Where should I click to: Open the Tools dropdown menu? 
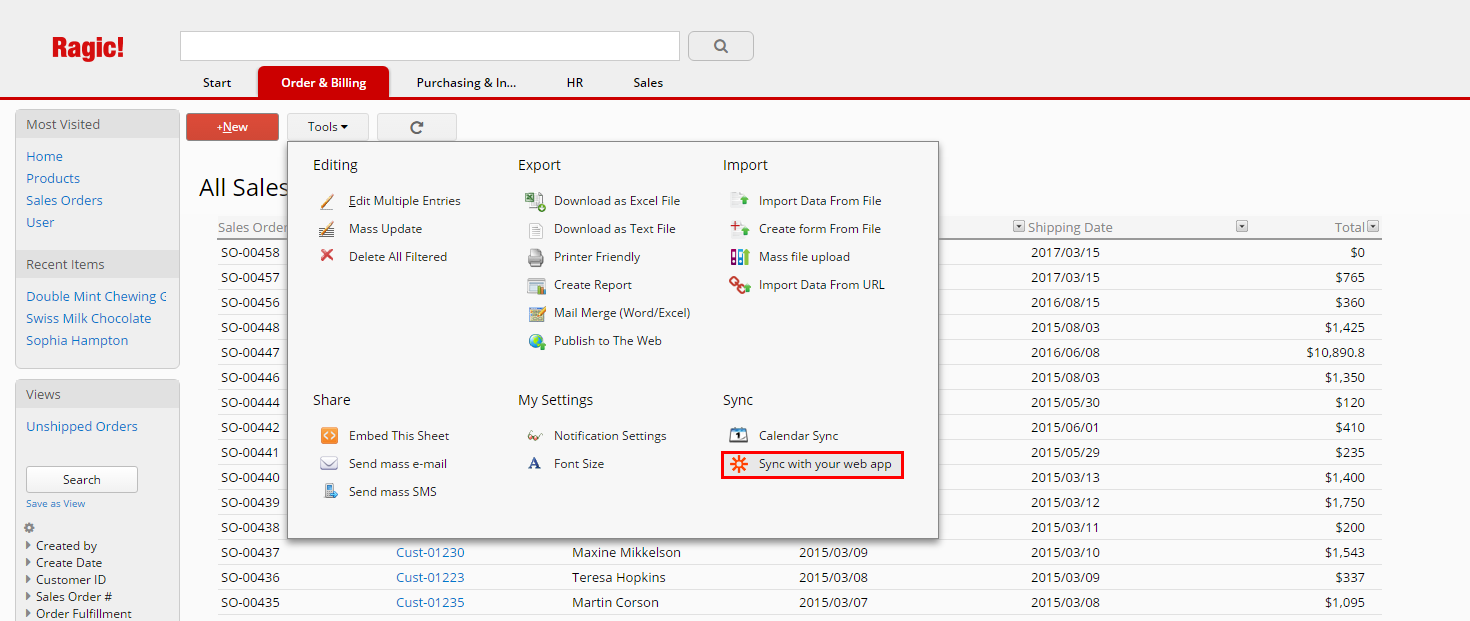click(327, 127)
